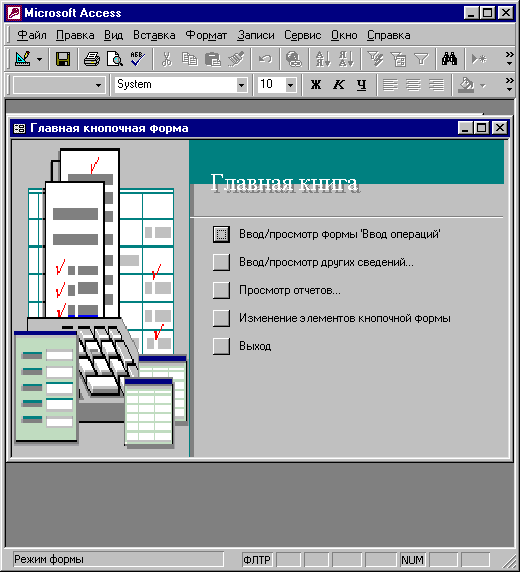Center align text
Screen dimensions: 520x572
[413, 85]
